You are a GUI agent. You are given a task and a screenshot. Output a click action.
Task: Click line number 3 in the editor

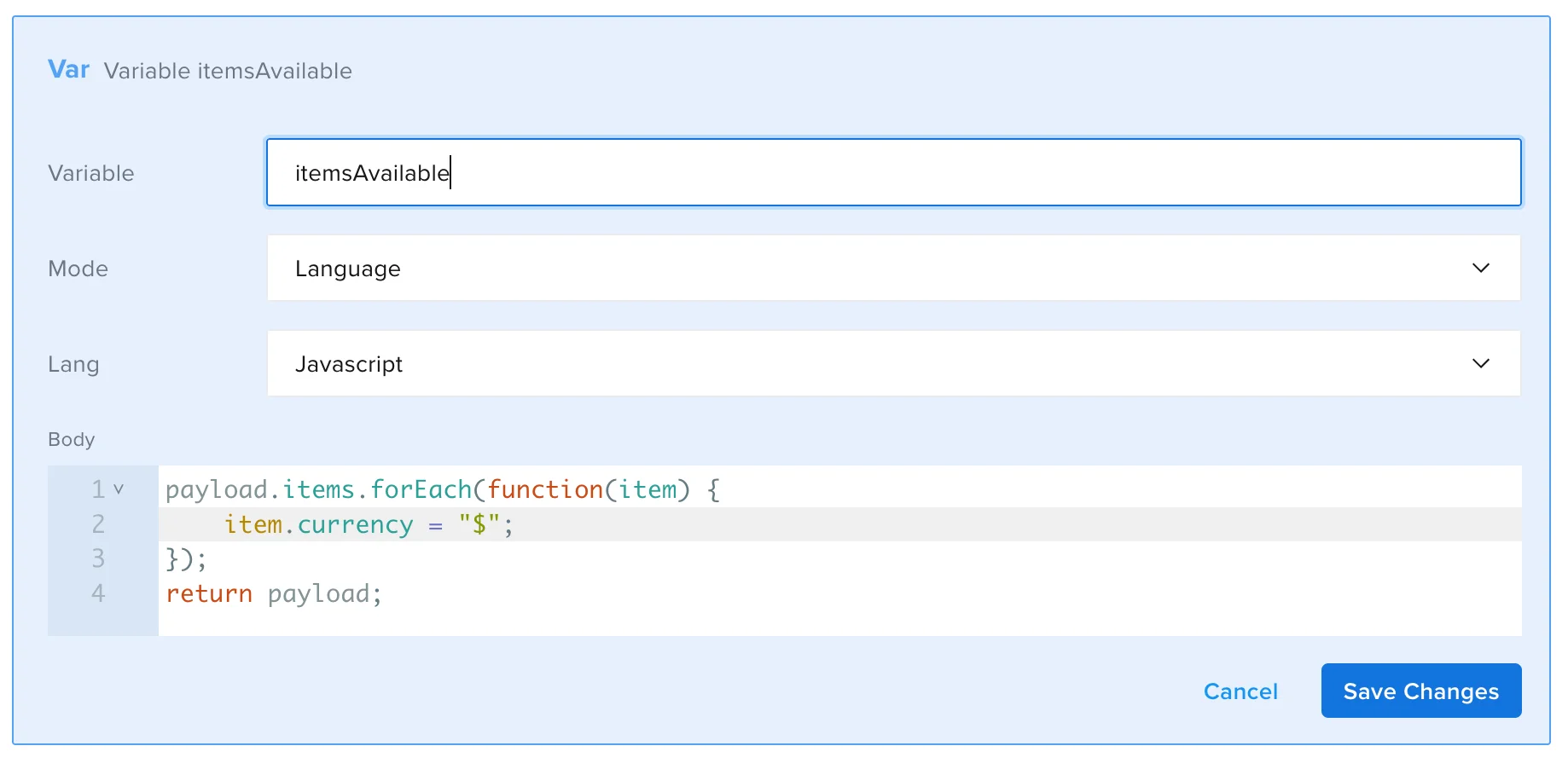[x=96, y=558]
